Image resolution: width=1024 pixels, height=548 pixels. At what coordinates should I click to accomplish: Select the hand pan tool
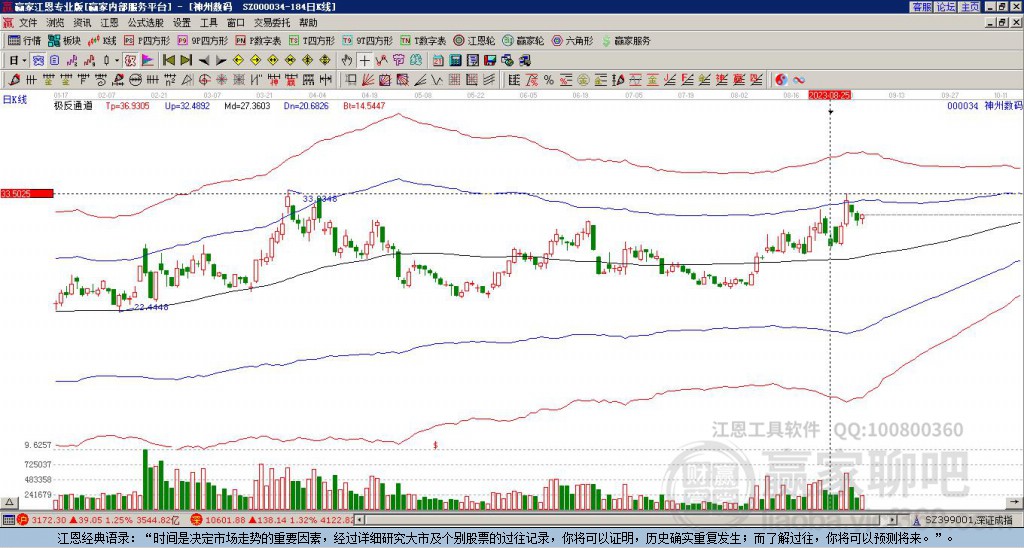point(347,60)
